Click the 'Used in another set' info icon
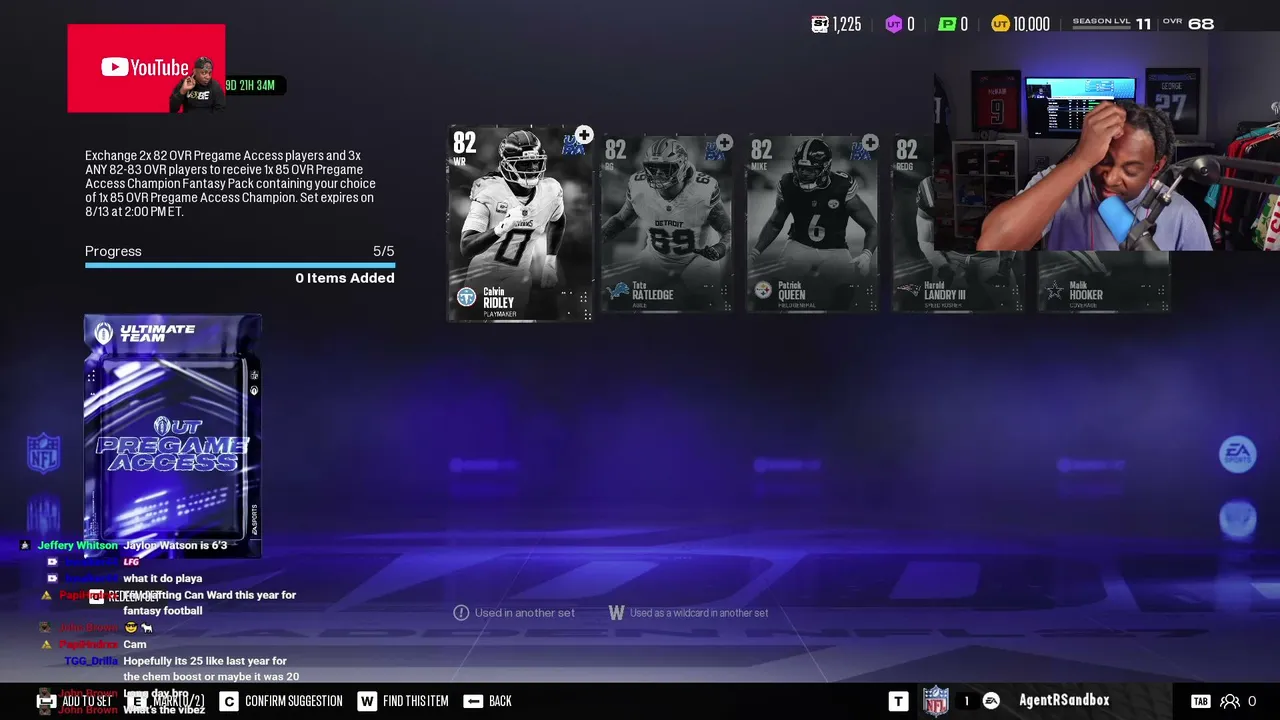 pos(461,613)
